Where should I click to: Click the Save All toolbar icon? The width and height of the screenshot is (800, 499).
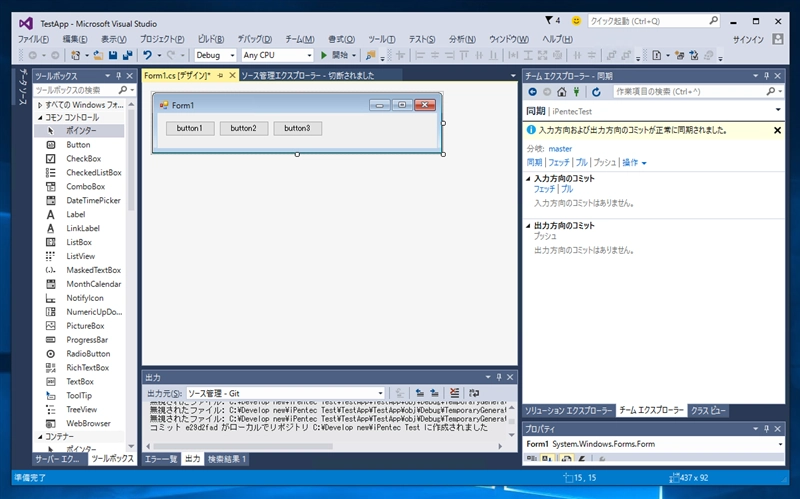127,55
